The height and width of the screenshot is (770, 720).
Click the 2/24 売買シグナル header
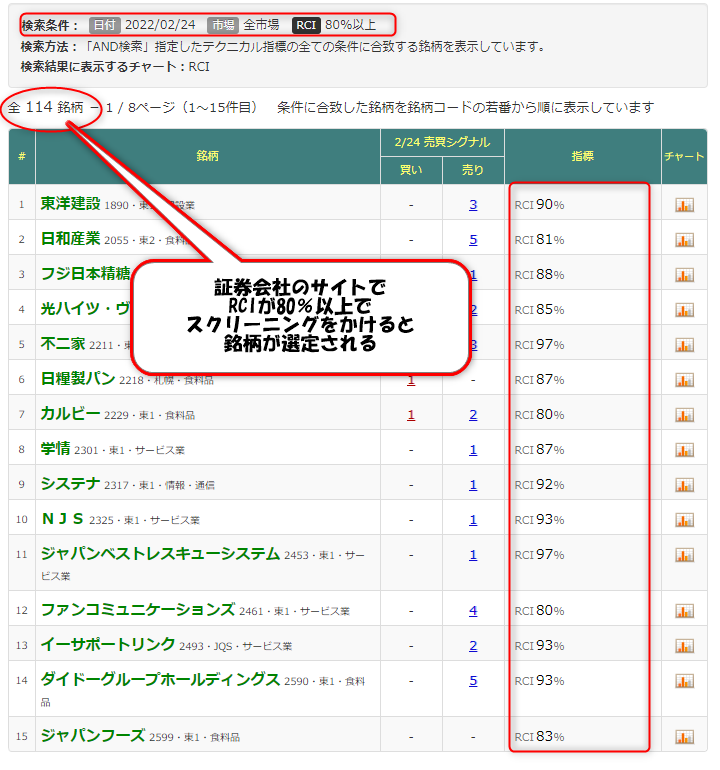[x=442, y=142]
